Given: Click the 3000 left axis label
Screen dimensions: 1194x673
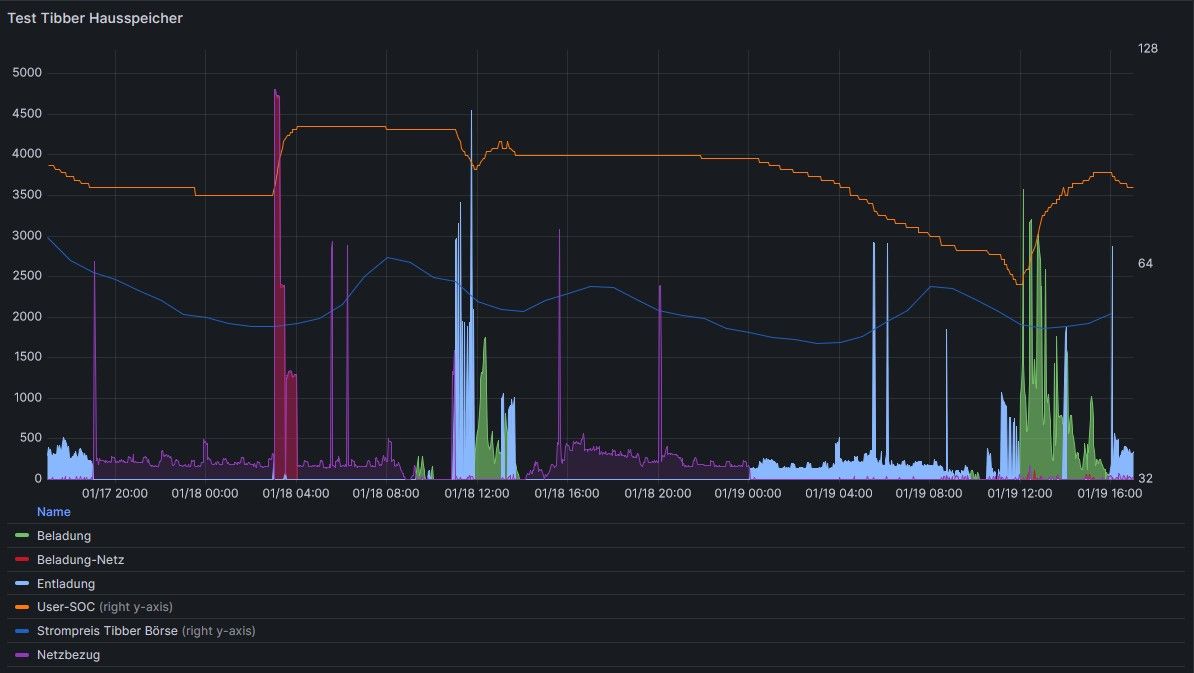Looking at the screenshot, I should pos(27,236).
